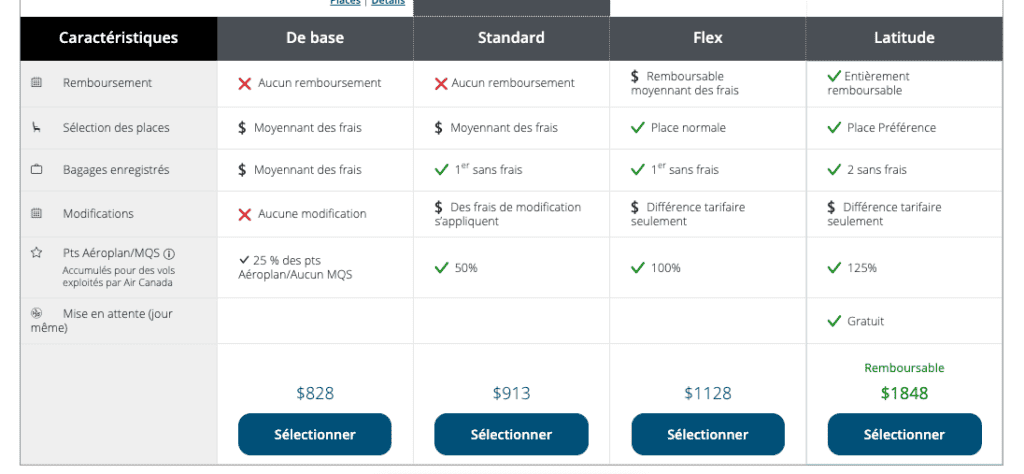Viewport: 1024px width, 474px height.
Task: Select the Latitude fare at $1848
Action: [x=904, y=434]
